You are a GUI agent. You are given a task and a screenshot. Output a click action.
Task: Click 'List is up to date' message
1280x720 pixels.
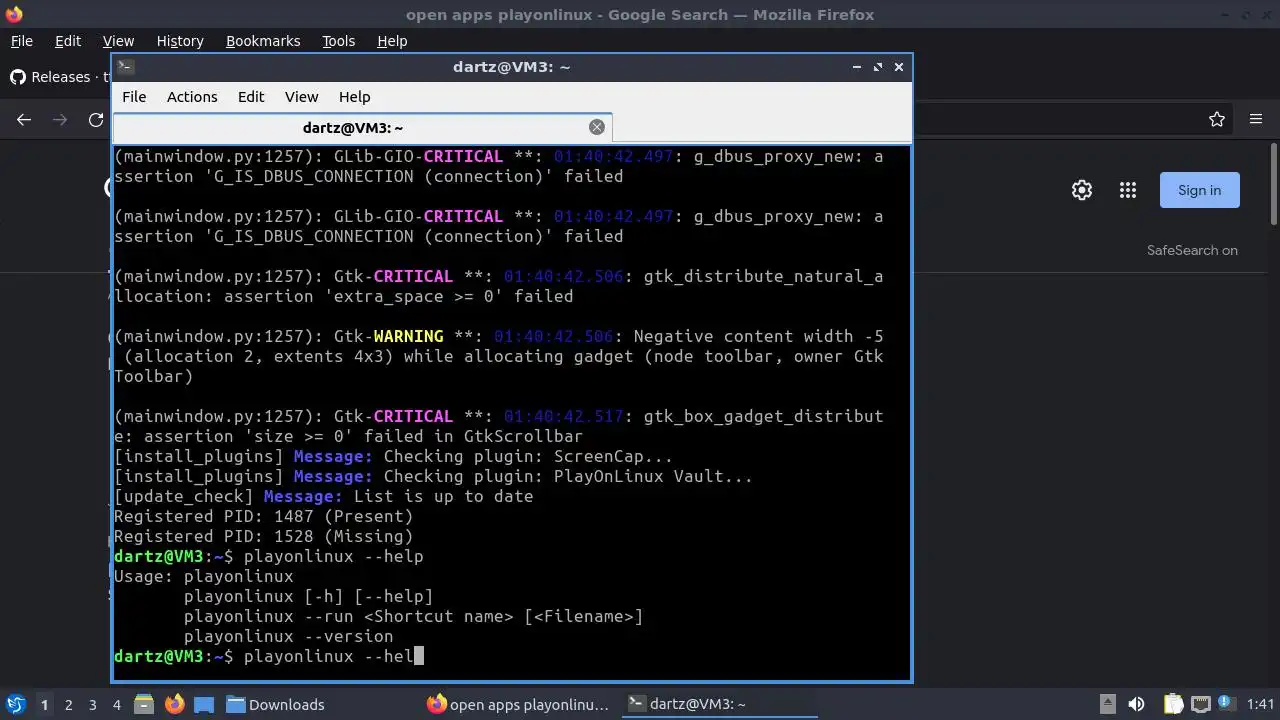(x=443, y=496)
